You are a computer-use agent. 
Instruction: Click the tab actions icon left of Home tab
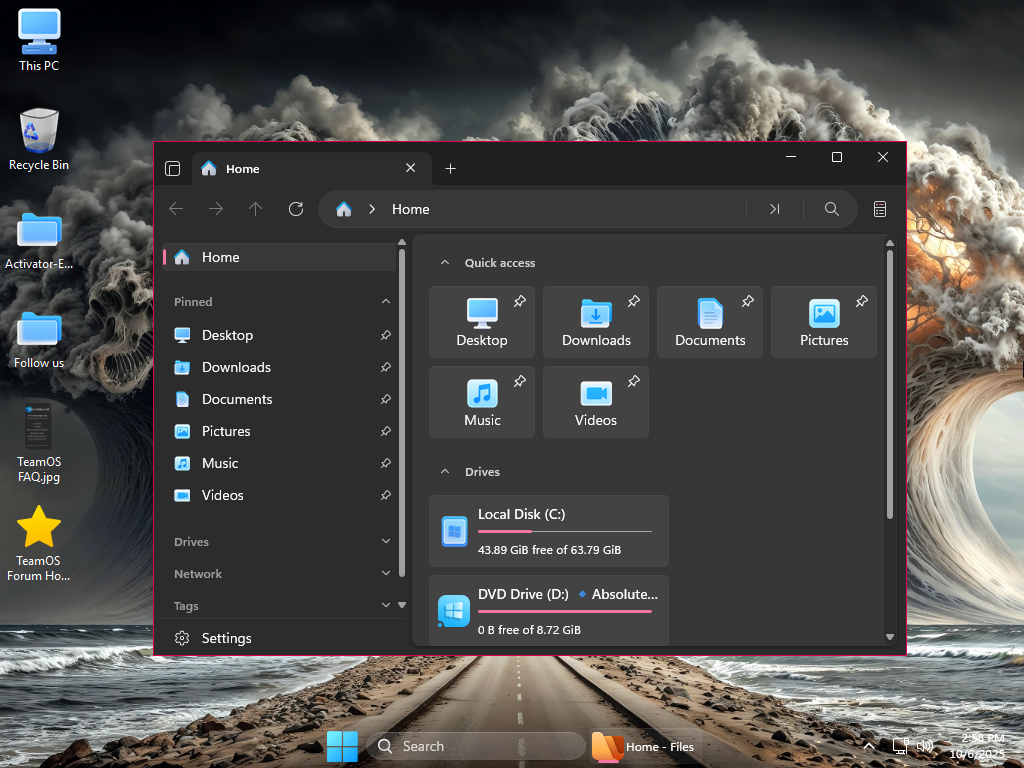172,169
